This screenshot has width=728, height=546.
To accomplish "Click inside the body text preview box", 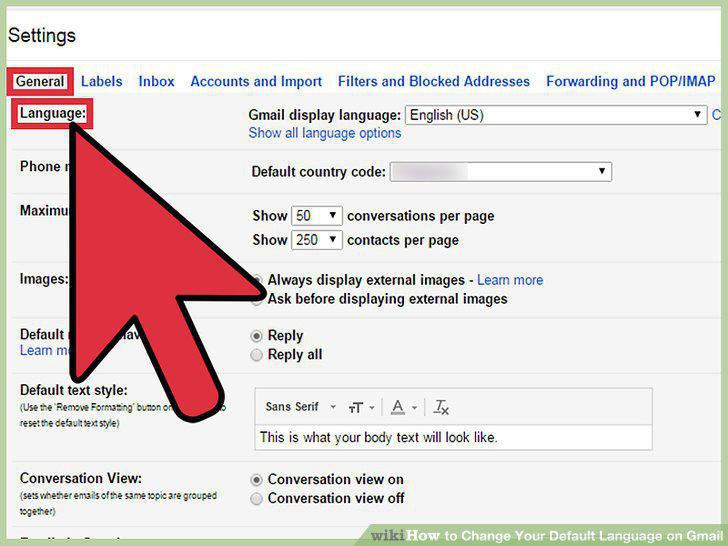I will point(453,437).
